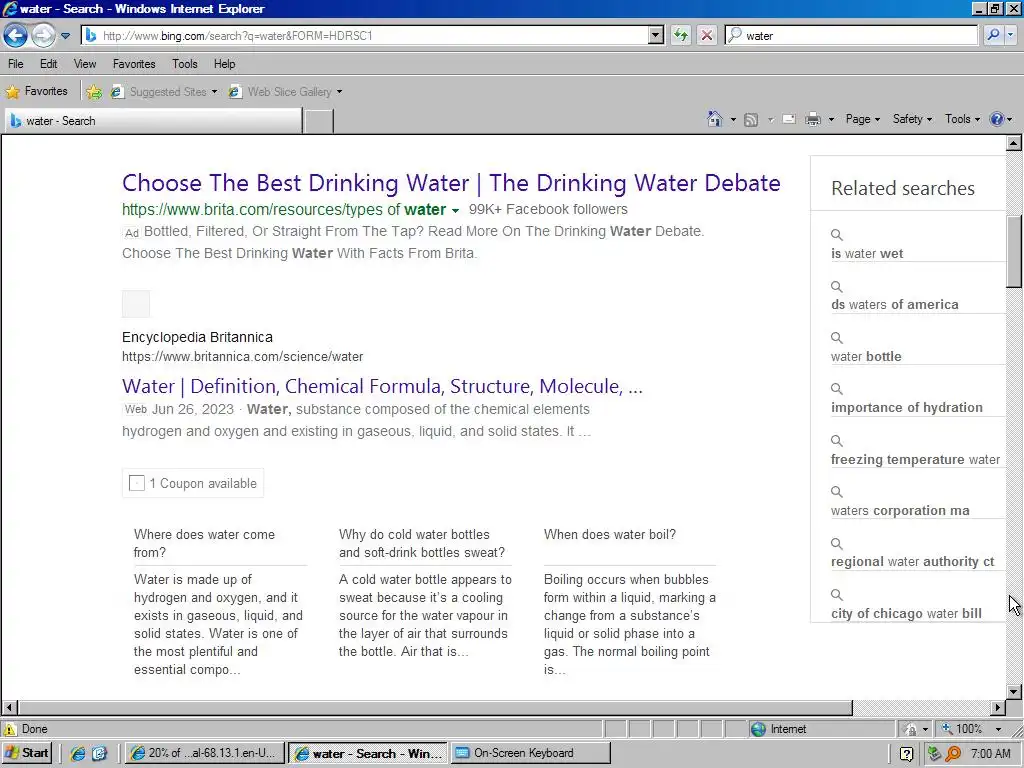Open the Web Slice Gallery dropdown

[285, 92]
